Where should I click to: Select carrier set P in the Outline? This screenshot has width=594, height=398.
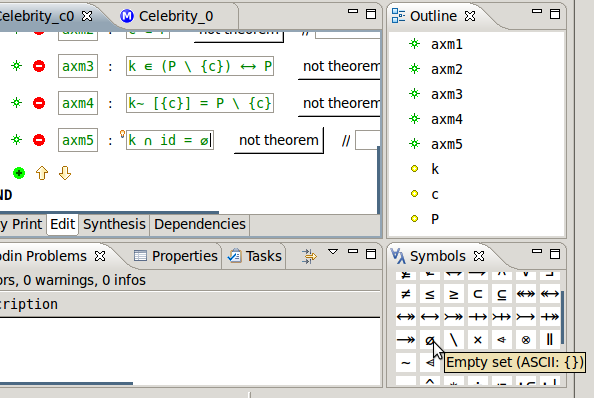(x=435, y=219)
